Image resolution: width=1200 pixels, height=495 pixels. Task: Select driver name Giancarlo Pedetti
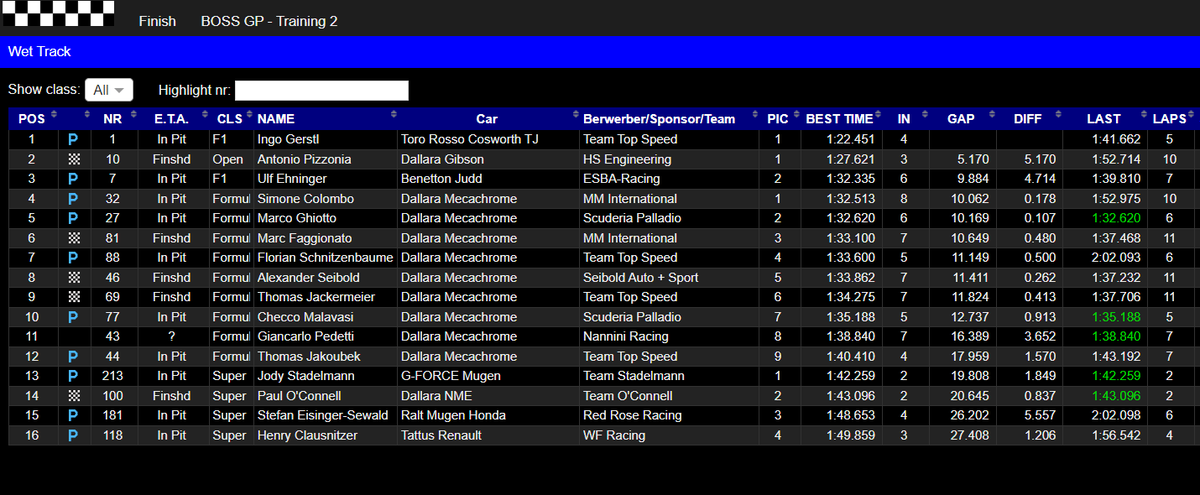[309, 337]
